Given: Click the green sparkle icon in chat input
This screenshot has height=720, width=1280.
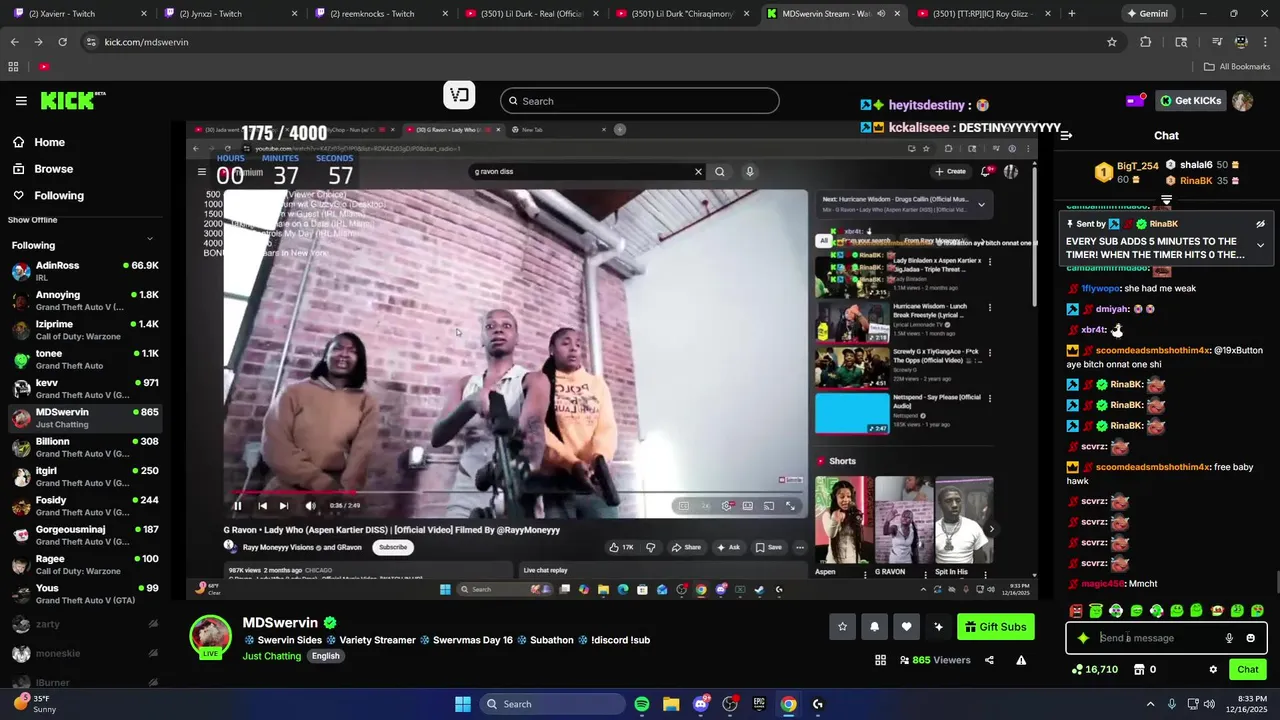Looking at the screenshot, I should click(1083, 638).
